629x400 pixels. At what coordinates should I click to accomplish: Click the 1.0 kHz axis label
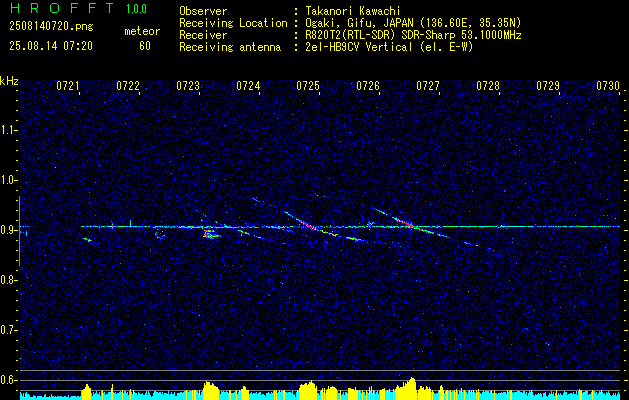coord(9,180)
